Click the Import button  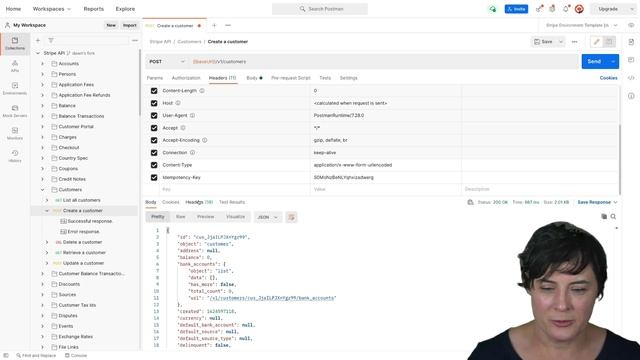130,25
